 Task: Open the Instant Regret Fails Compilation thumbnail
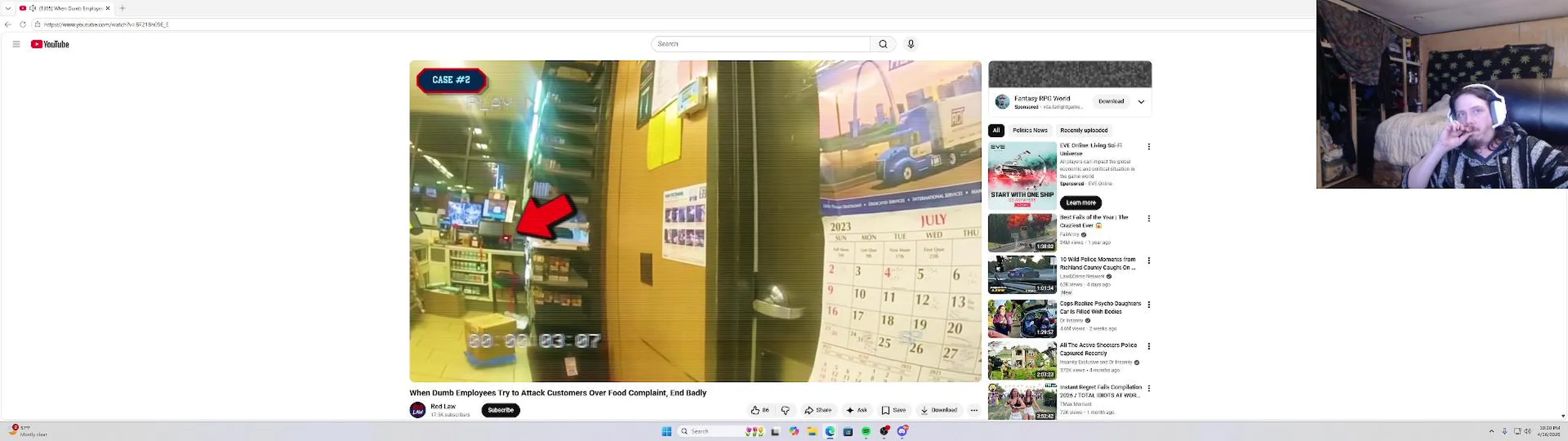click(x=1022, y=402)
